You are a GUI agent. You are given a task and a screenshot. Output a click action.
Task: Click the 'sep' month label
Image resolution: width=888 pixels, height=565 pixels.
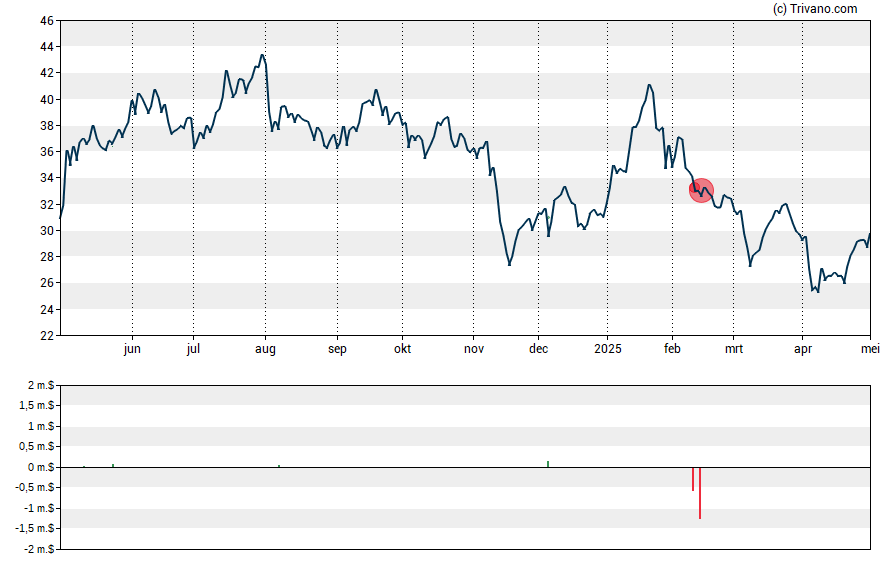pyautogui.click(x=337, y=349)
